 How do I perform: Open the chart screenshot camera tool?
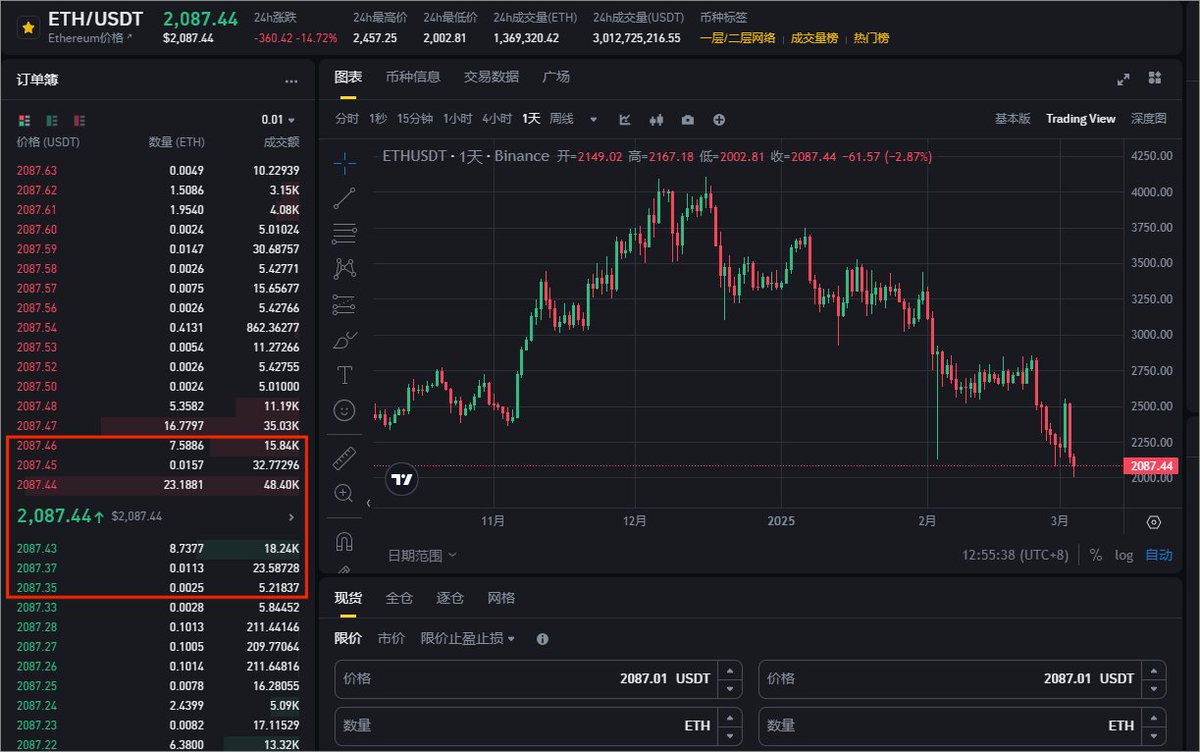687,119
